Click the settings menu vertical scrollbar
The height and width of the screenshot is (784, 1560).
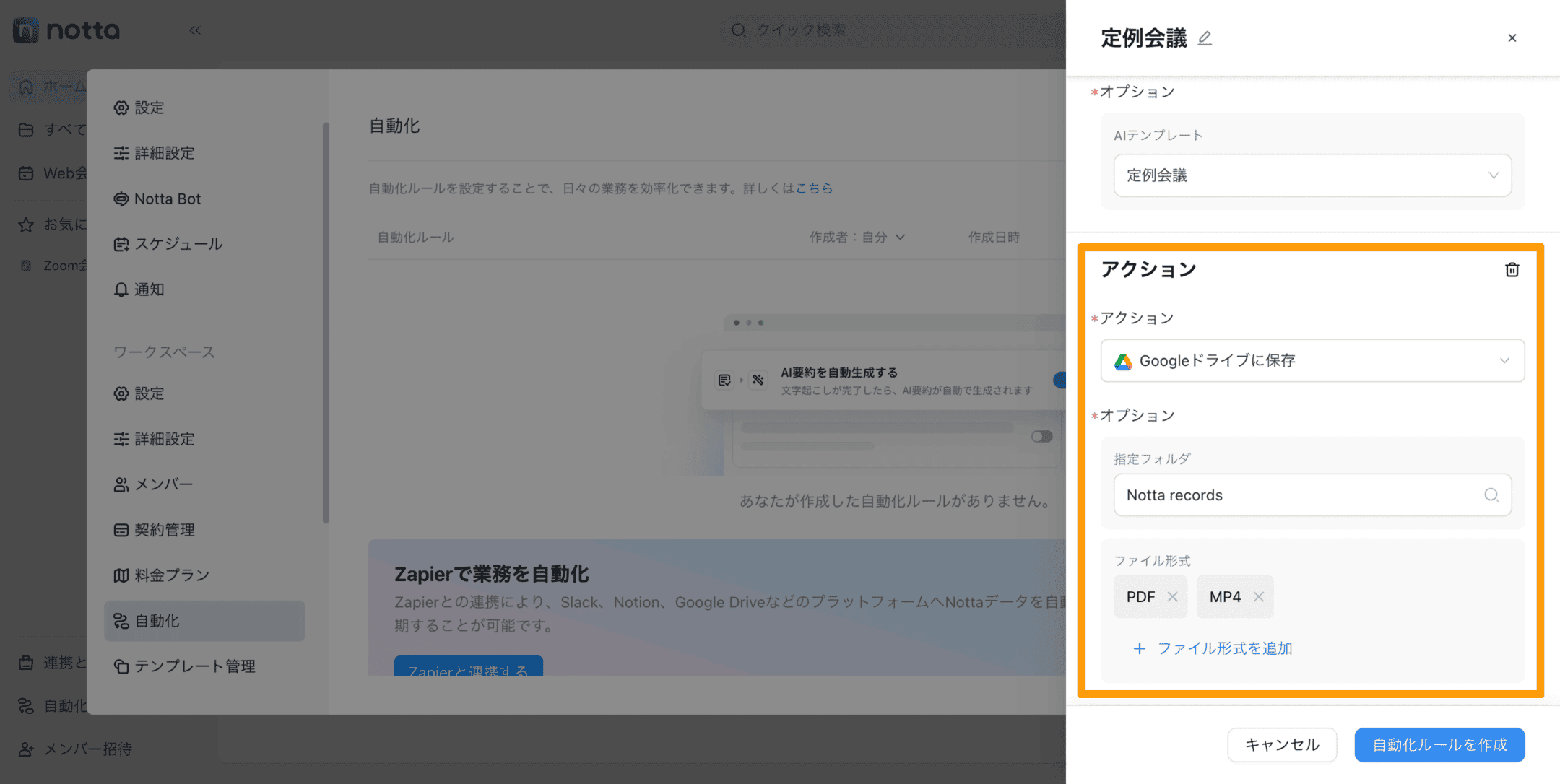326,322
